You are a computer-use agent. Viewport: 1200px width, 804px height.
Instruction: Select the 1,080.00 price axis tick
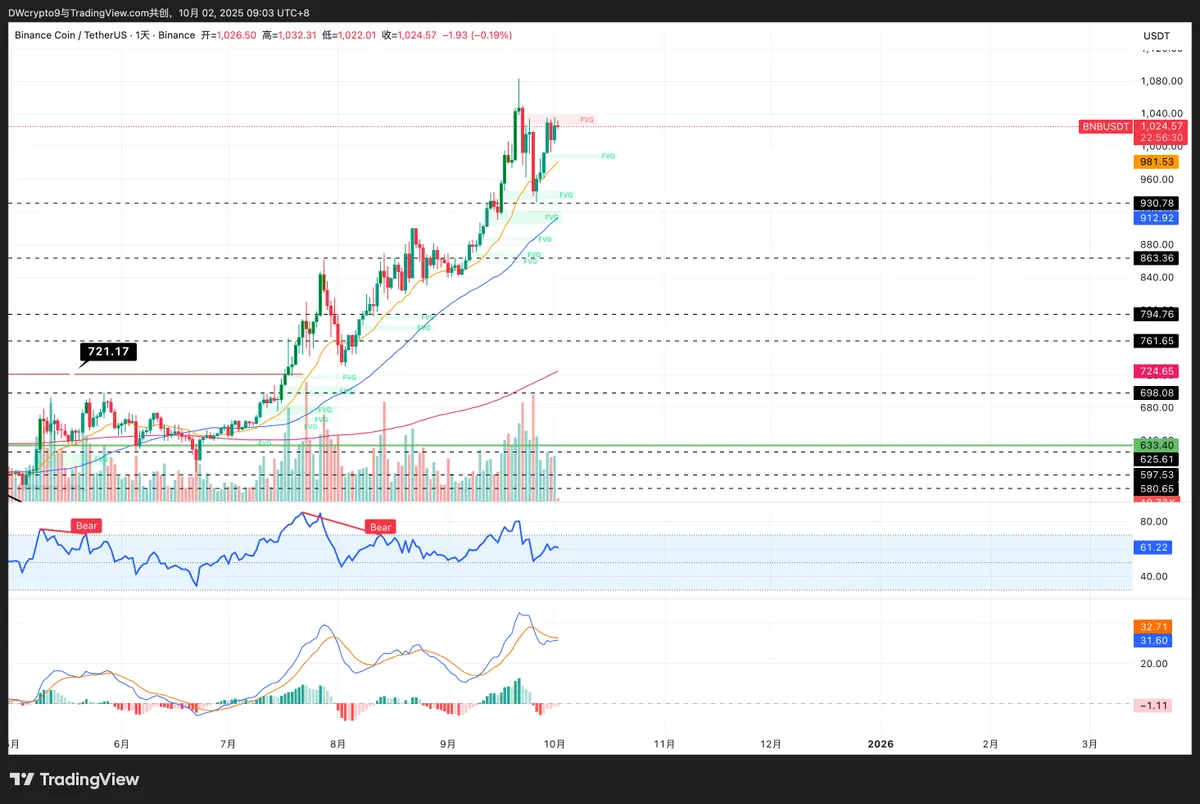pyautogui.click(x=1161, y=81)
